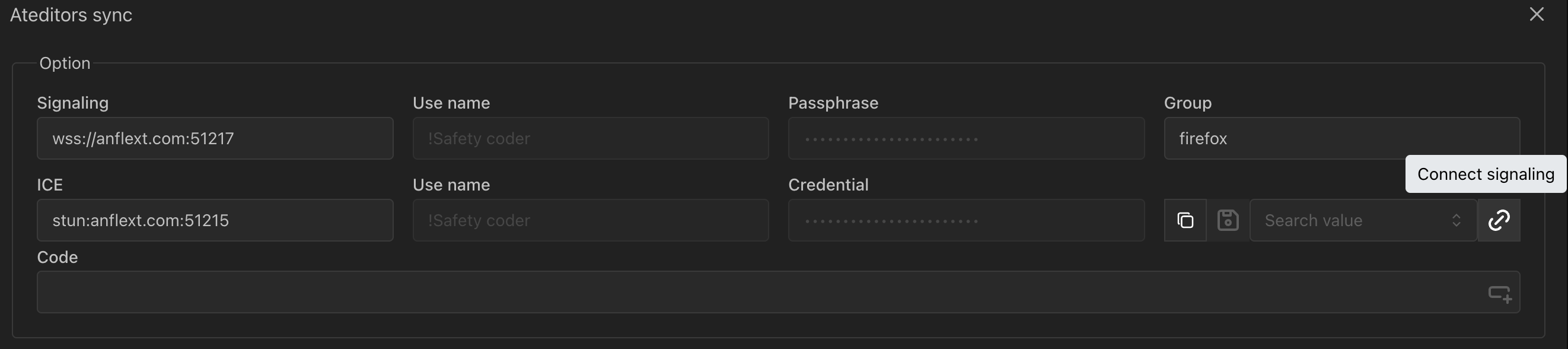The height and width of the screenshot is (349, 1568).
Task: Click Use name field next to Signaling
Action: (590, 138)
